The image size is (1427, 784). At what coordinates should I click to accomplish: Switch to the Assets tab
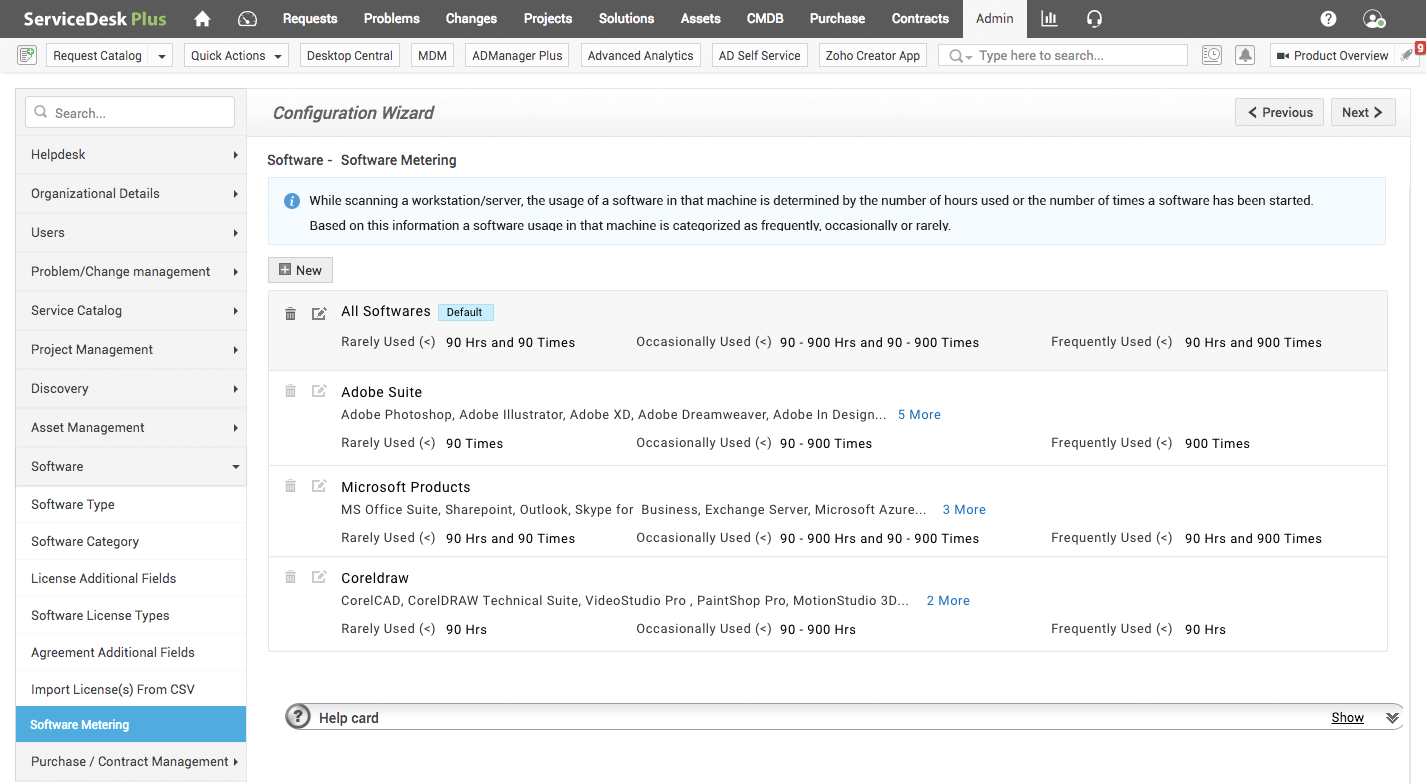tap(701, 18)
